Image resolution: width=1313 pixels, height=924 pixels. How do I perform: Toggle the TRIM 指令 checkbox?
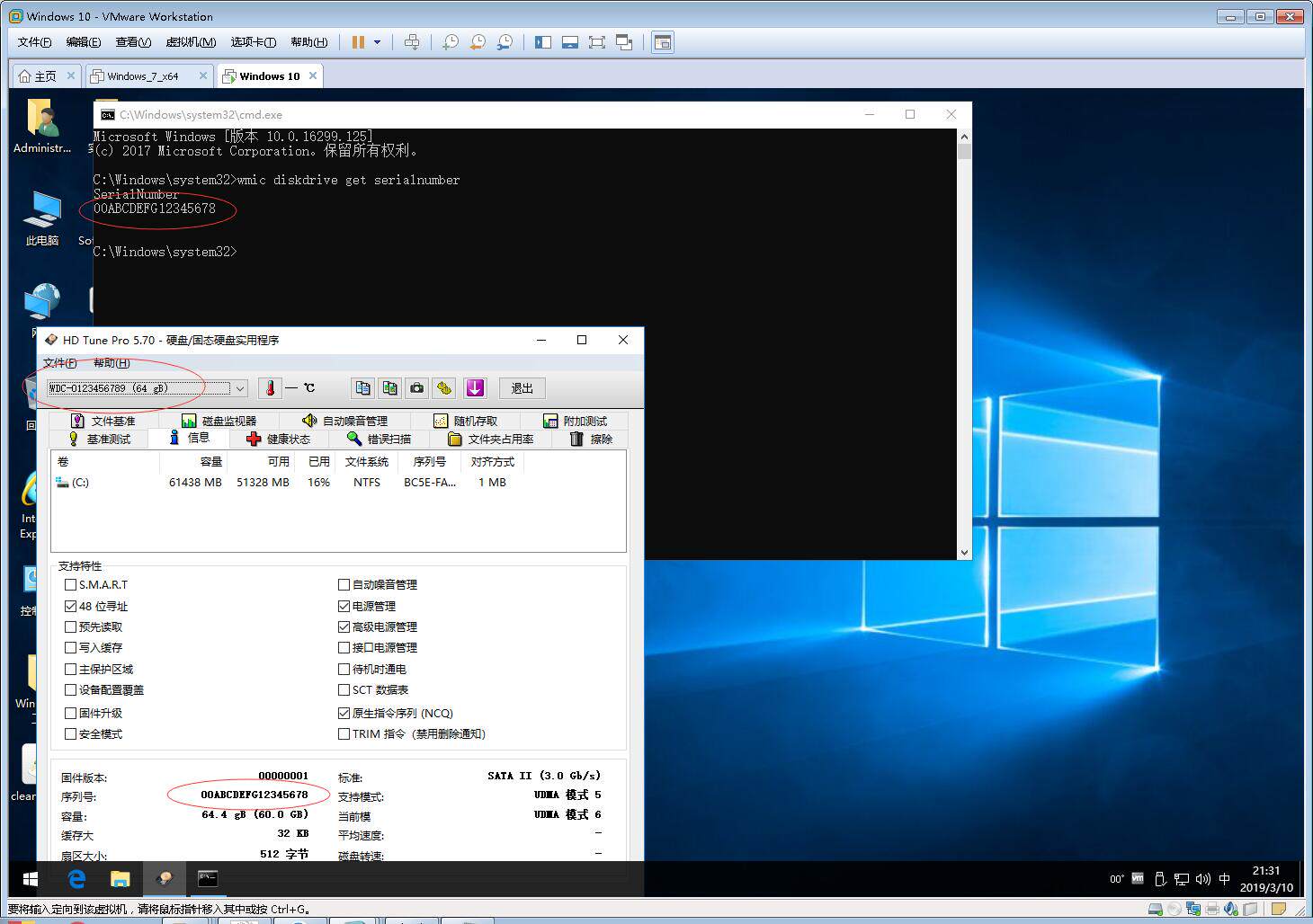[x=344, y=733]
